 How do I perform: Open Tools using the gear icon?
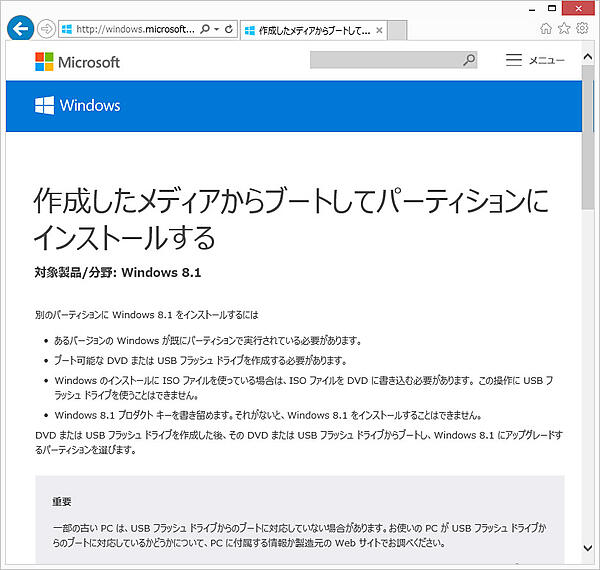point(582,28)
